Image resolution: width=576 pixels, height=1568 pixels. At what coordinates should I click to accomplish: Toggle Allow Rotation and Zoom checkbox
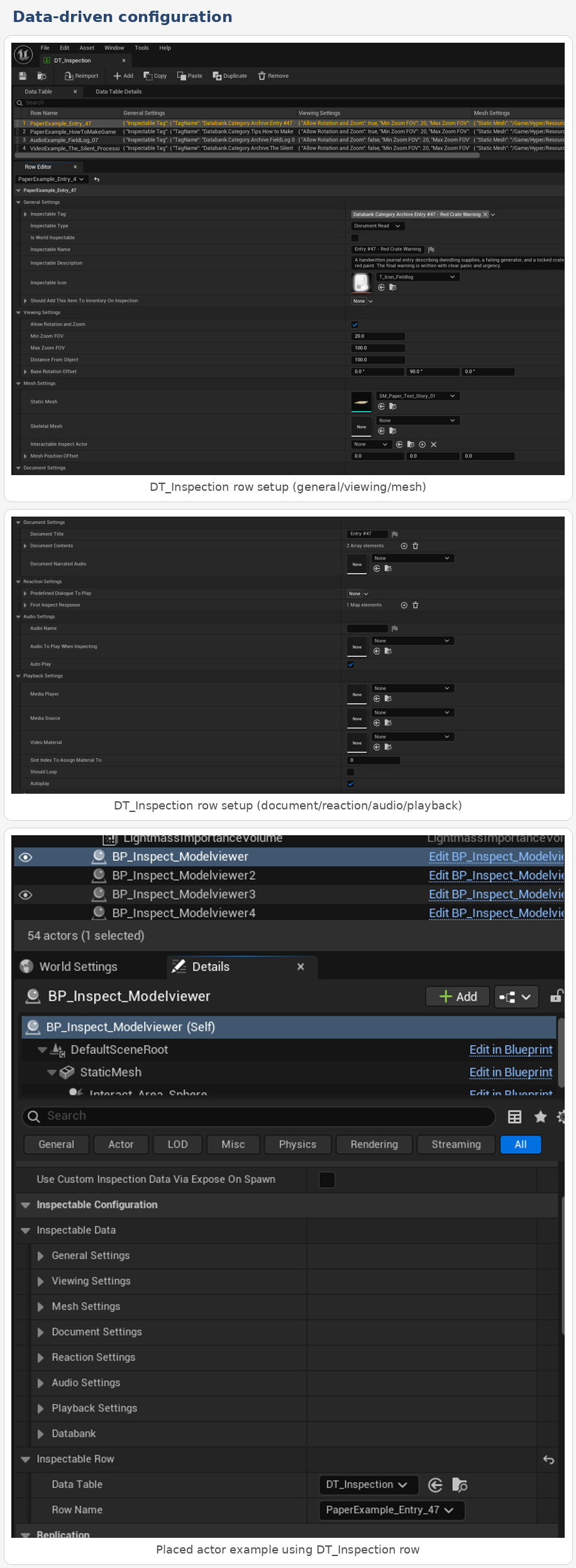[x=355, y=325]
